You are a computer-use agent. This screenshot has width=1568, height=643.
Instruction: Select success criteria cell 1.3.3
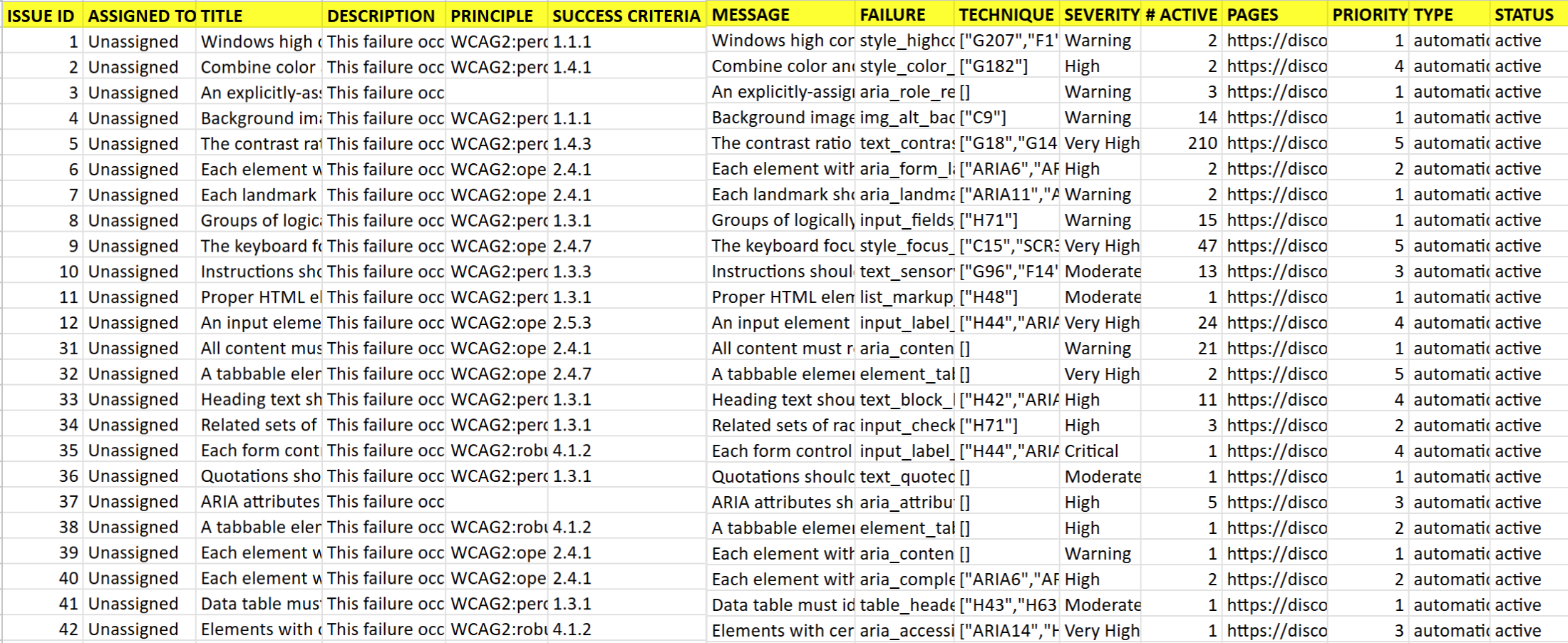627,272
